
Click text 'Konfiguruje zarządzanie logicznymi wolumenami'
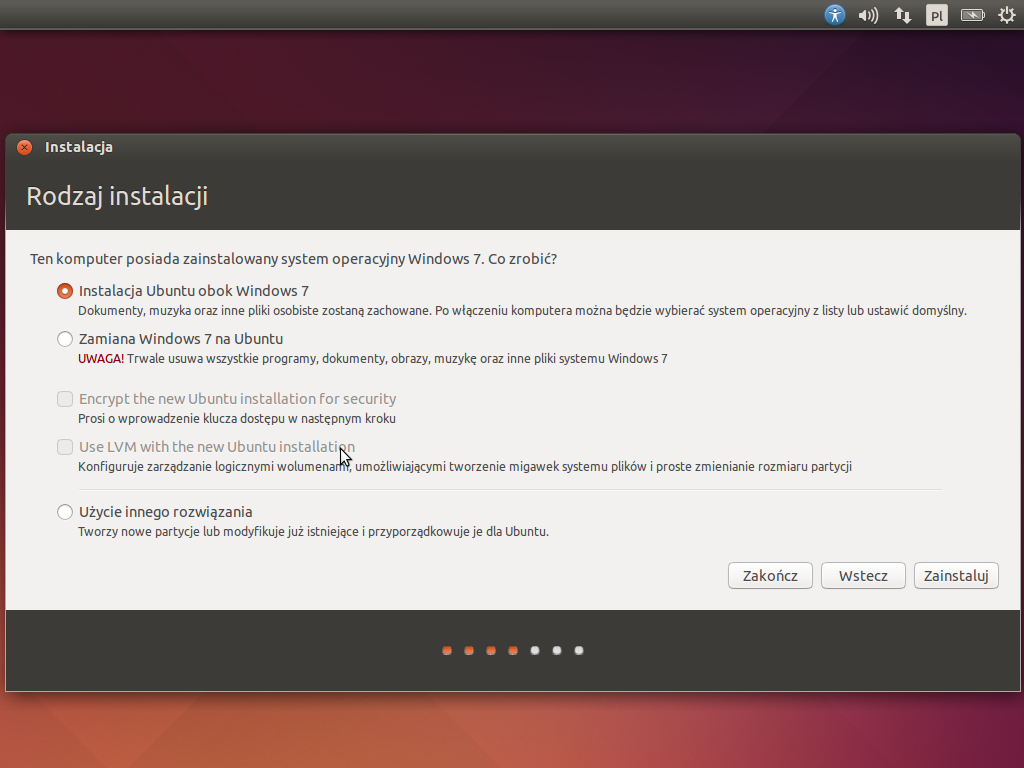215,467
